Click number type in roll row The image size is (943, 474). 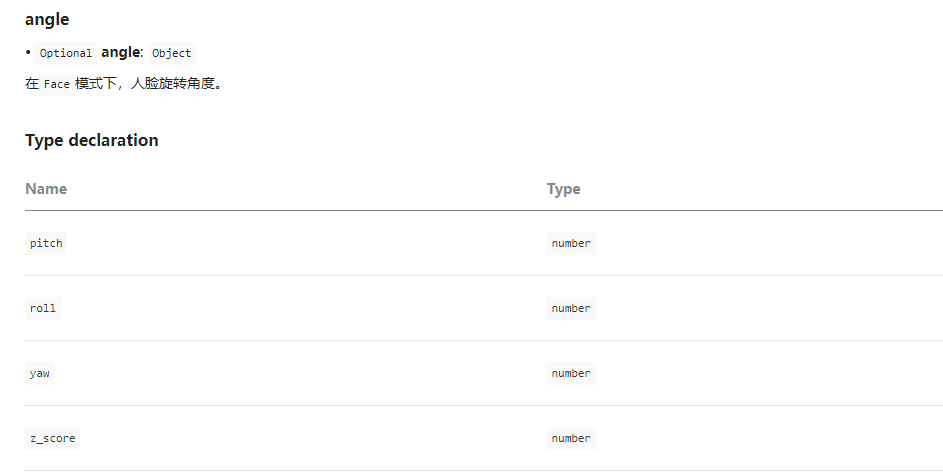point(571,308)
